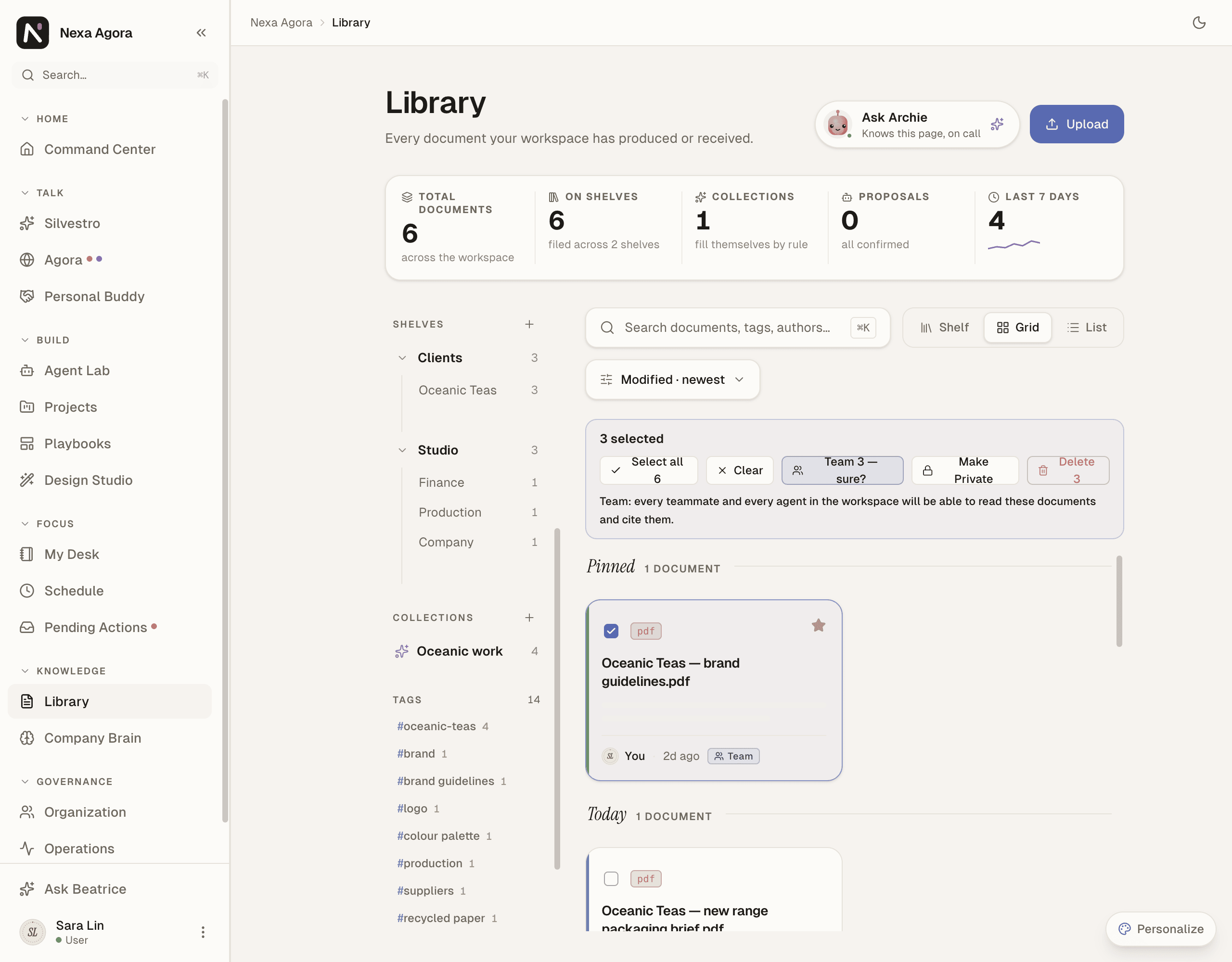The width and height of the screenshot is (1232, 962).
Task: Click Make Private button
Action: [x=965, y=470]
